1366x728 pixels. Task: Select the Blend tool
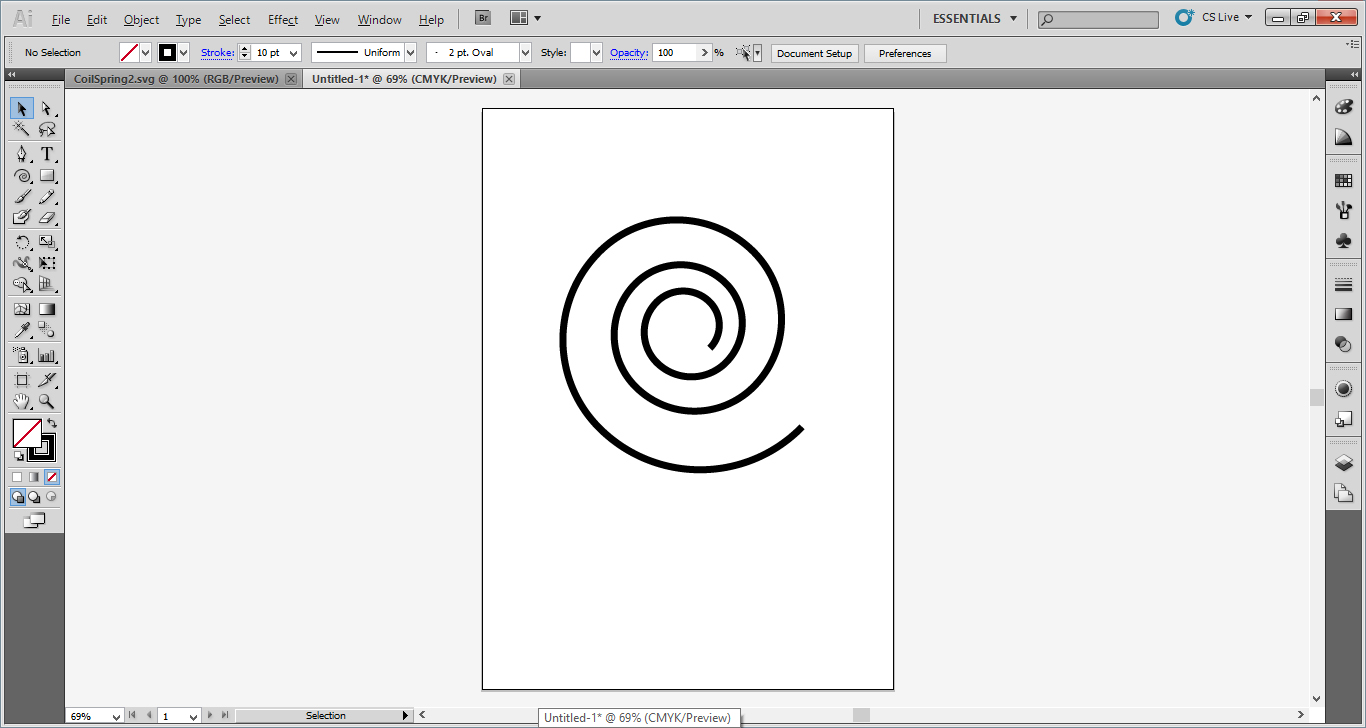(46, 330)
